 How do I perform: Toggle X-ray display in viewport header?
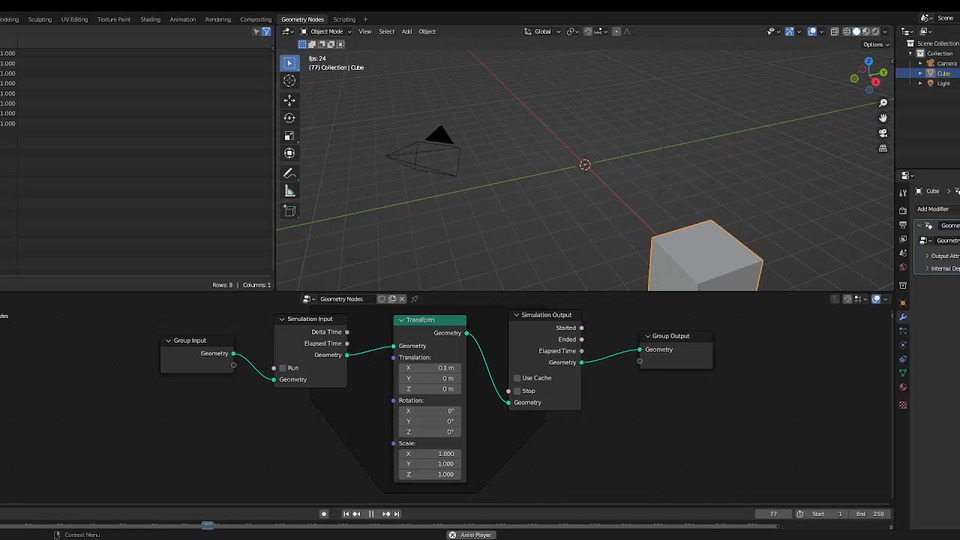(834, 32)
